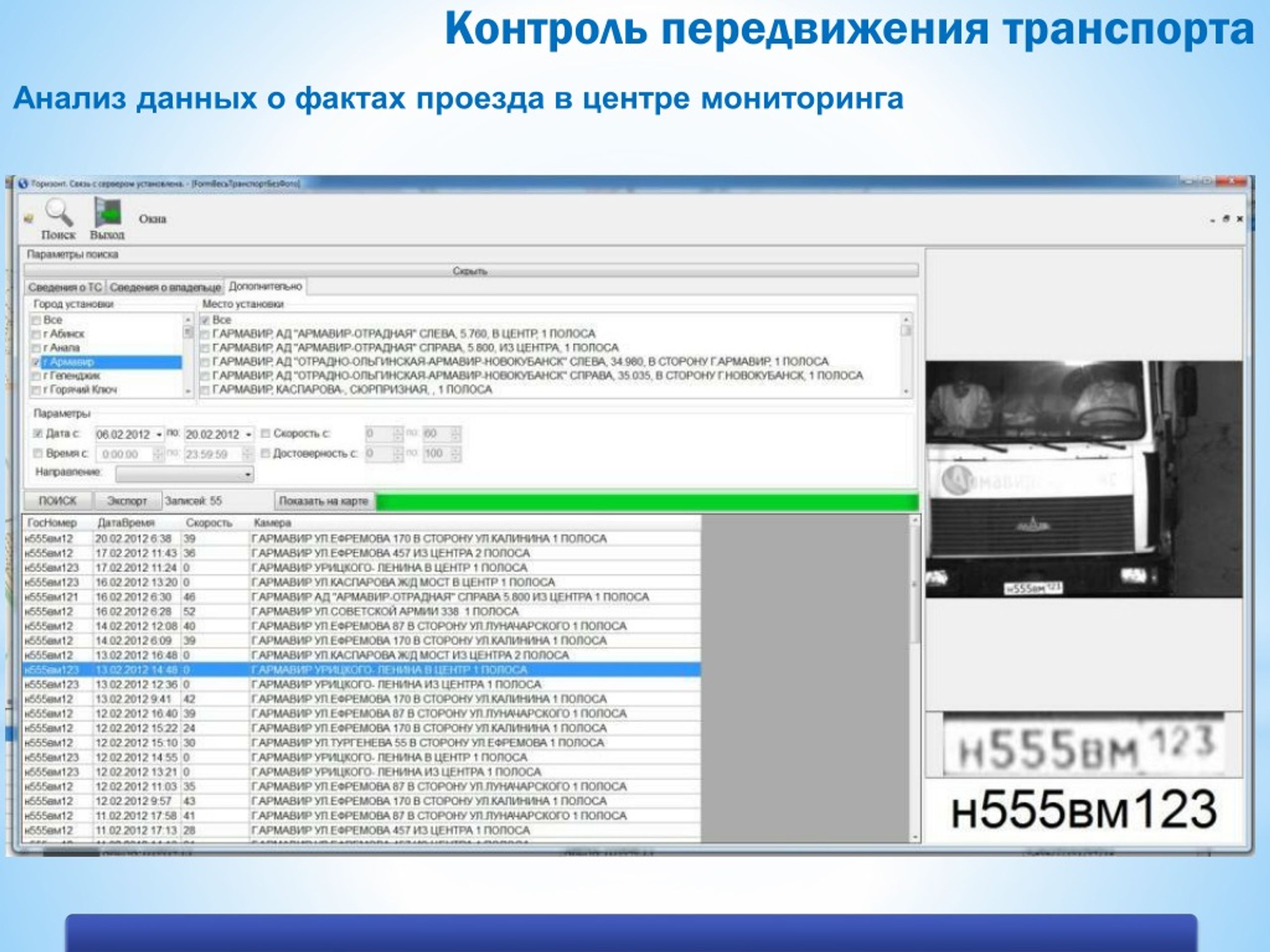1270x952 pixels.
Task: Click the truck camera photo
Action: pos(1083,480)
